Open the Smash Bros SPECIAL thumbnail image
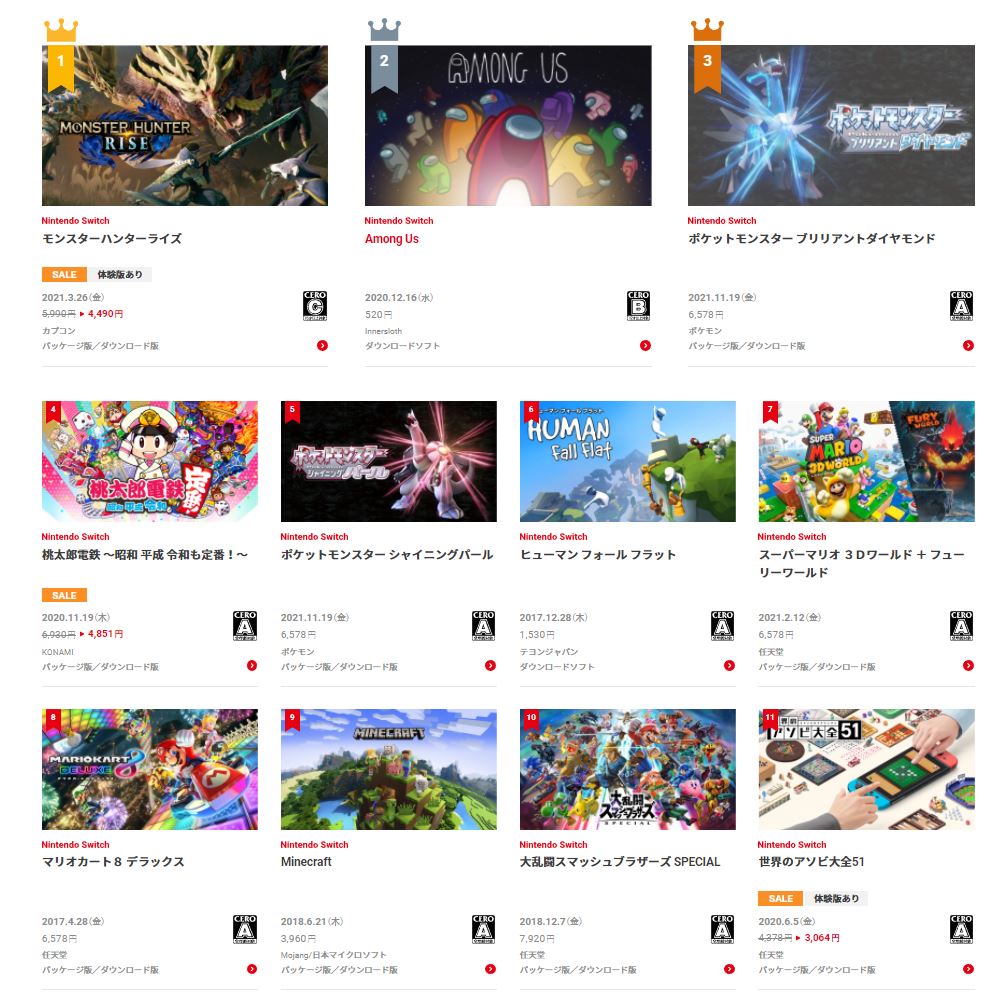The width and height of the screenshot is (1003, 996). (x=628, y=769)
